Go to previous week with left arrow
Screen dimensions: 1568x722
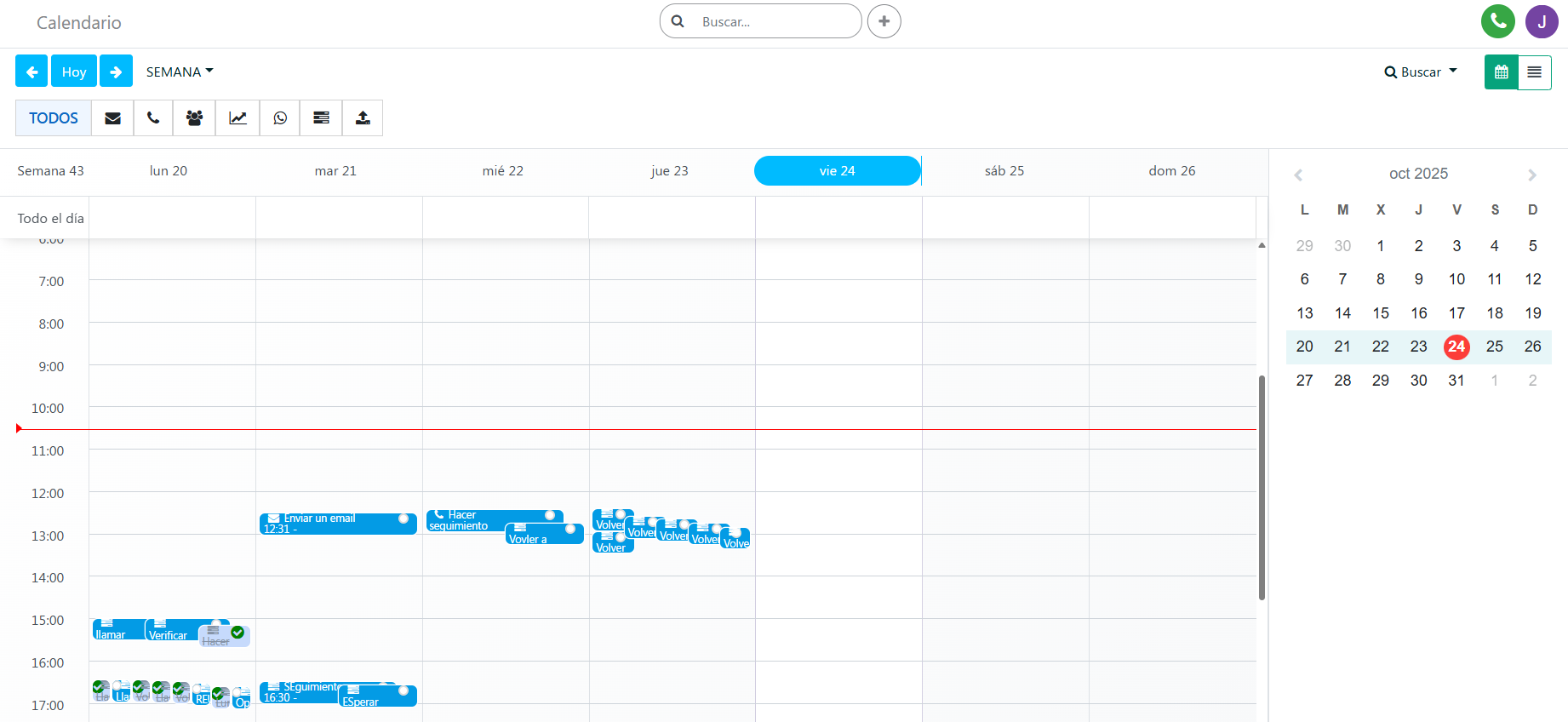coord(31,72)
